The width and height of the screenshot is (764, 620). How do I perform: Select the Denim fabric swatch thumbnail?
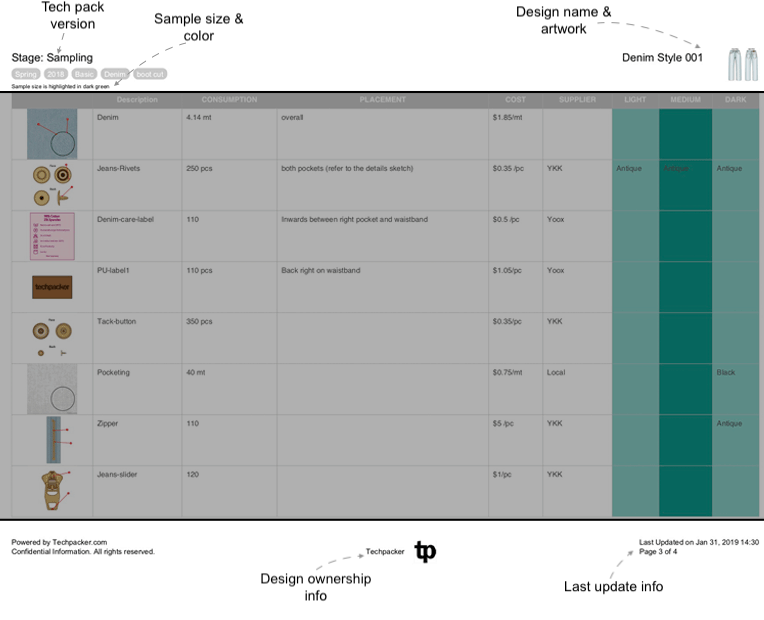[x=52, y=134]
